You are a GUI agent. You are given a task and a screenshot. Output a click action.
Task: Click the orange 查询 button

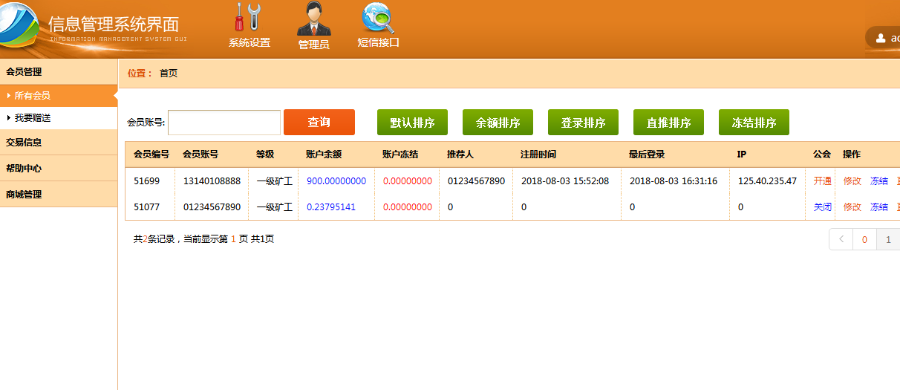pyautogui.click(x=319, y=122)
